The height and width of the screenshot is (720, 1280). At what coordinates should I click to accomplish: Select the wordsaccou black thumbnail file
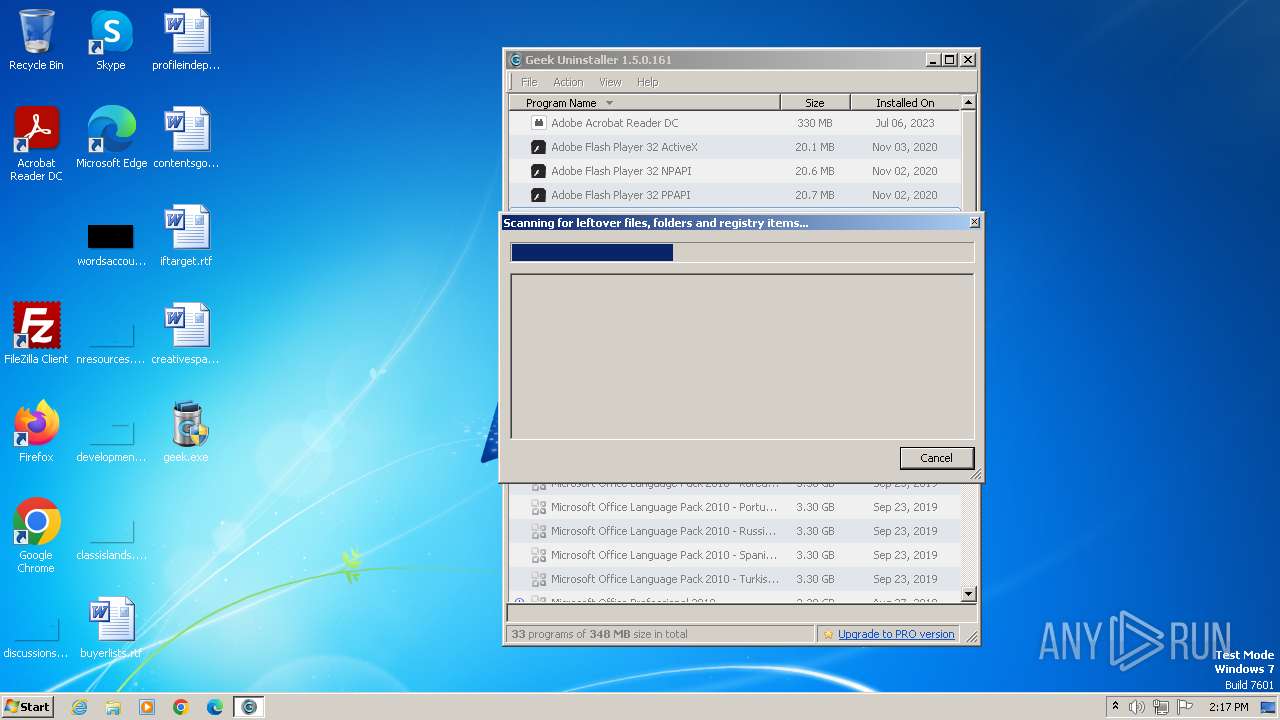click(111, 236)
